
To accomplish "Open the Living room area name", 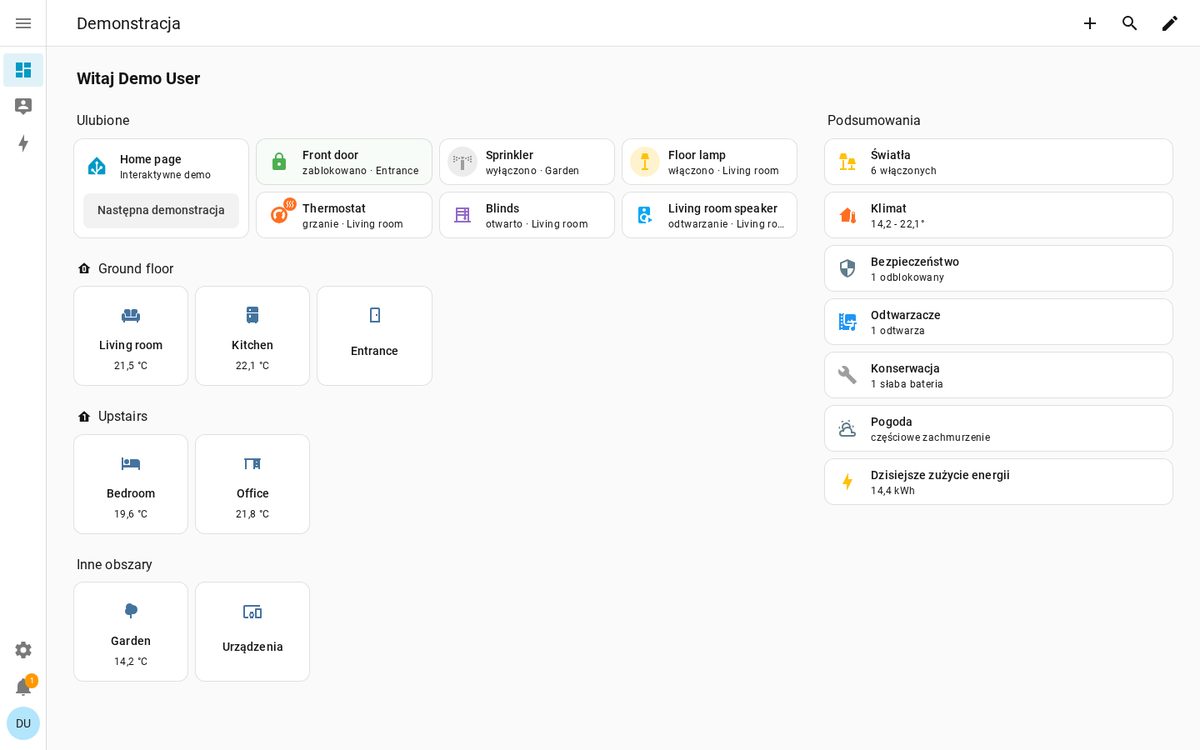I will tap(131, 345).
